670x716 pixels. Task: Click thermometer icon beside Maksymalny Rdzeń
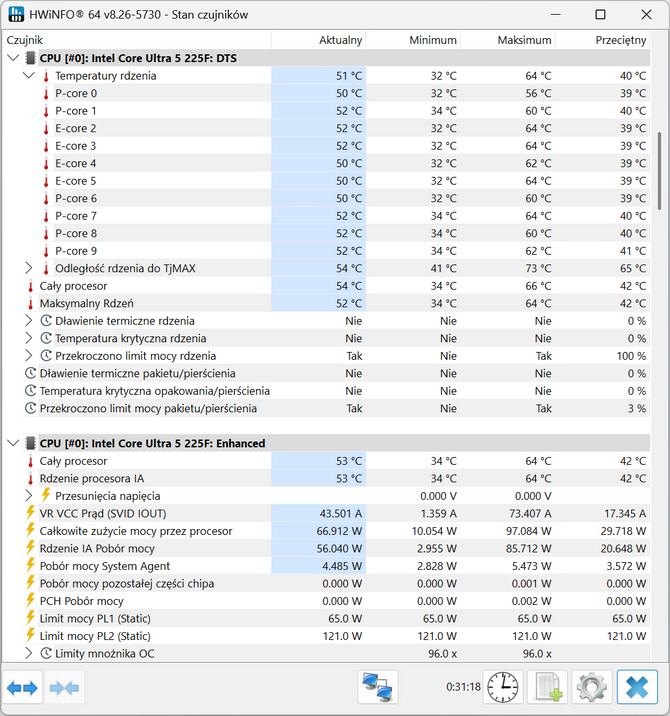pos(31,304)
